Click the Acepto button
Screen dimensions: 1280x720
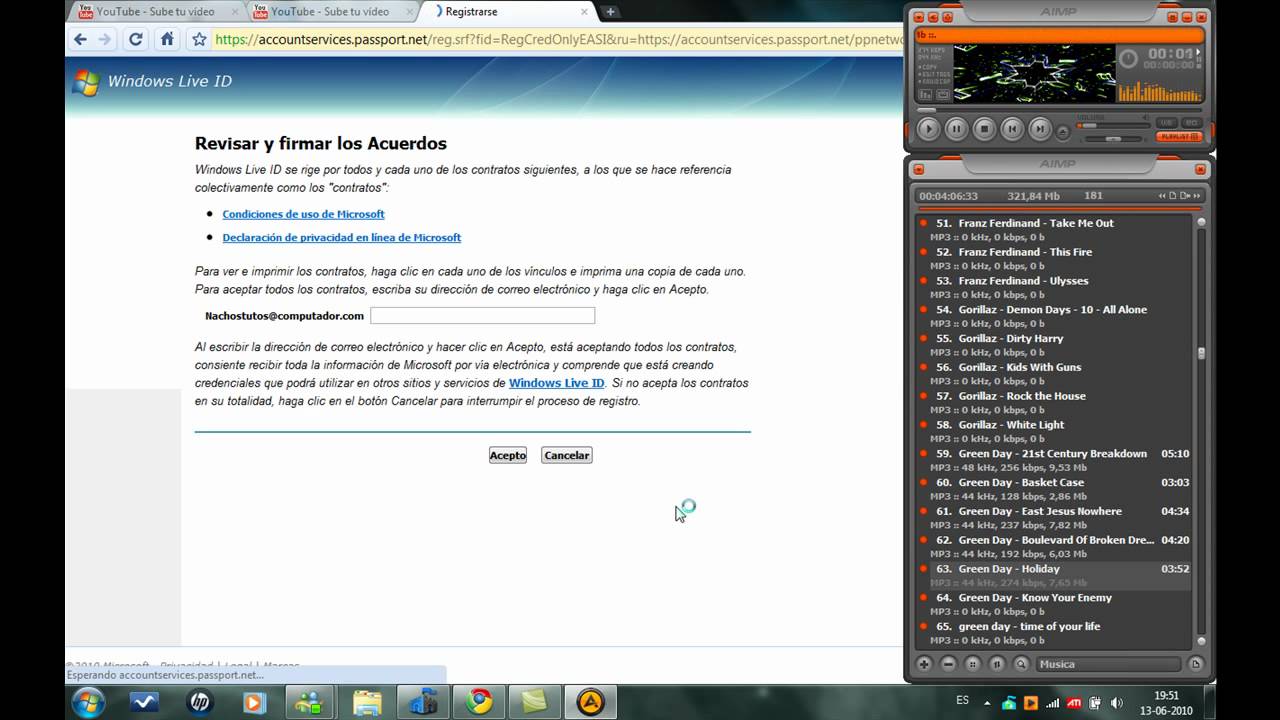click(x=508, y=455)
